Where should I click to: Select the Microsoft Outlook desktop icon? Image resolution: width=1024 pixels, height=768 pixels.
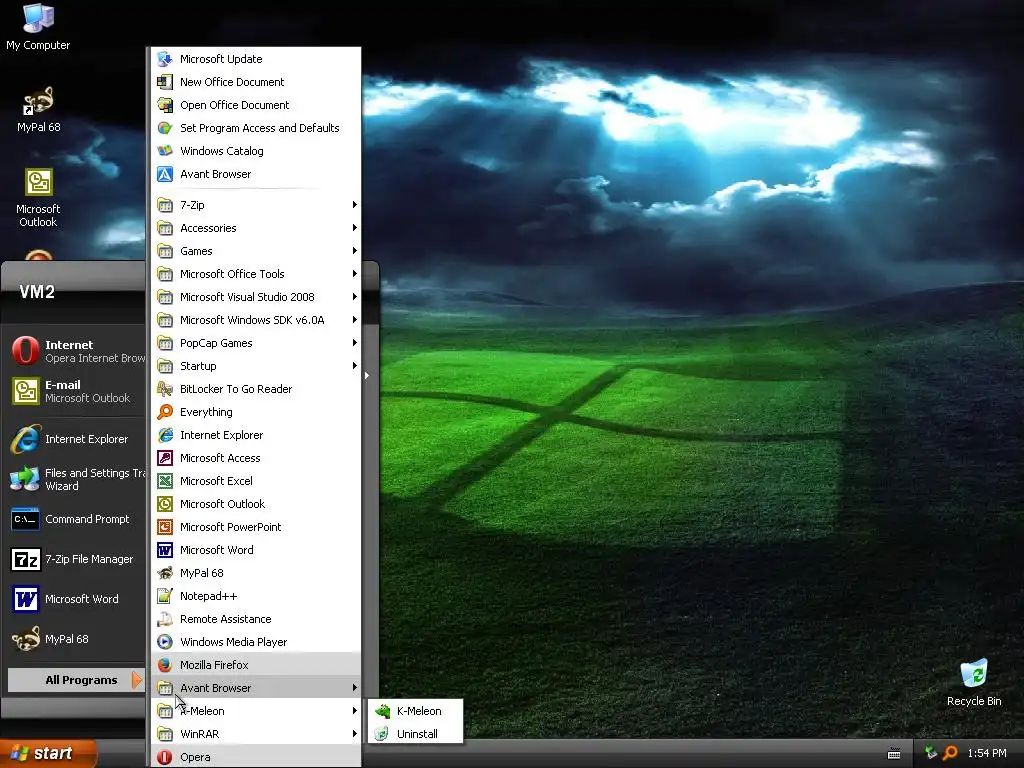[x=39, y=198]
